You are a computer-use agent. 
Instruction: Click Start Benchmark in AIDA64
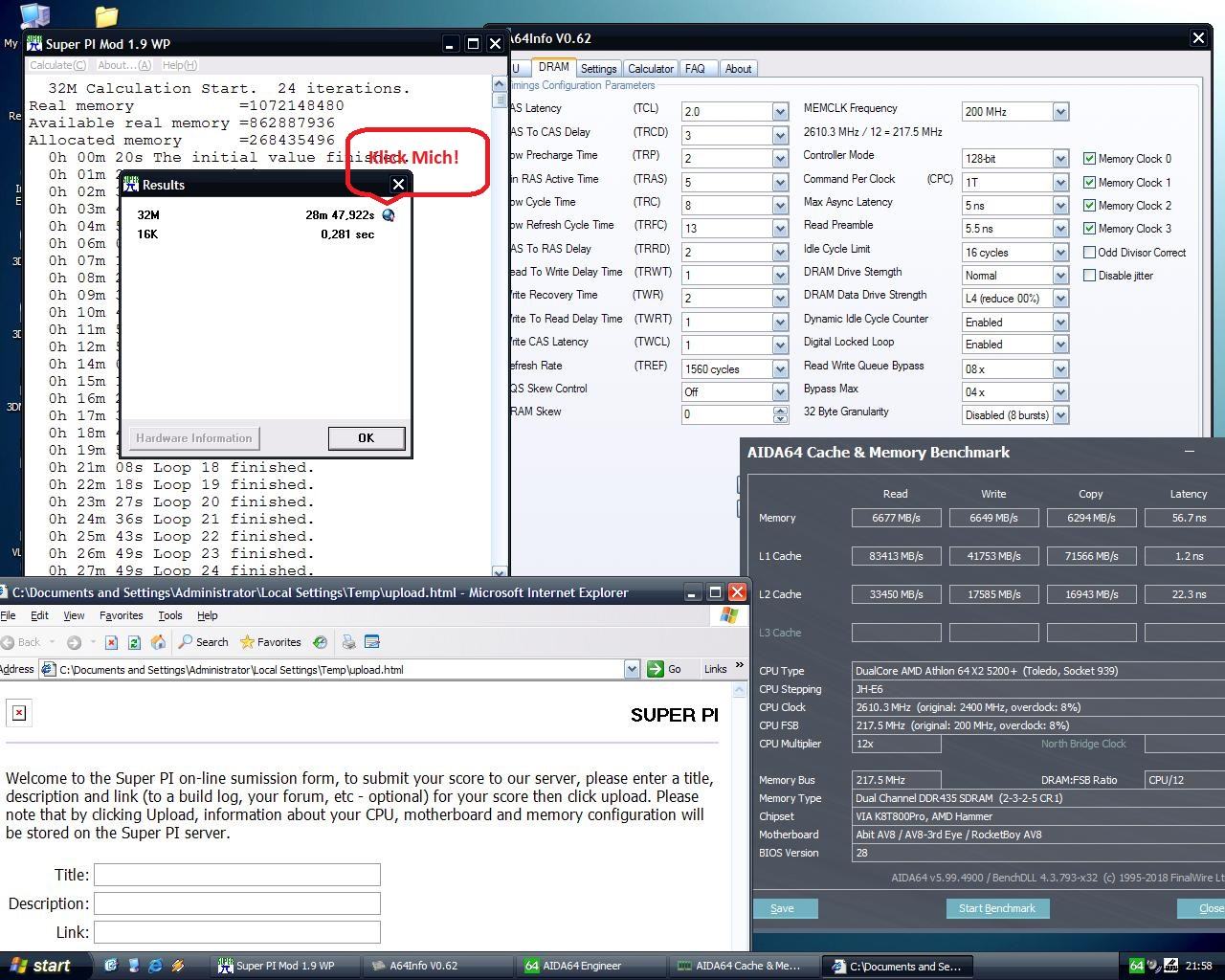click(x=997, y=908)
